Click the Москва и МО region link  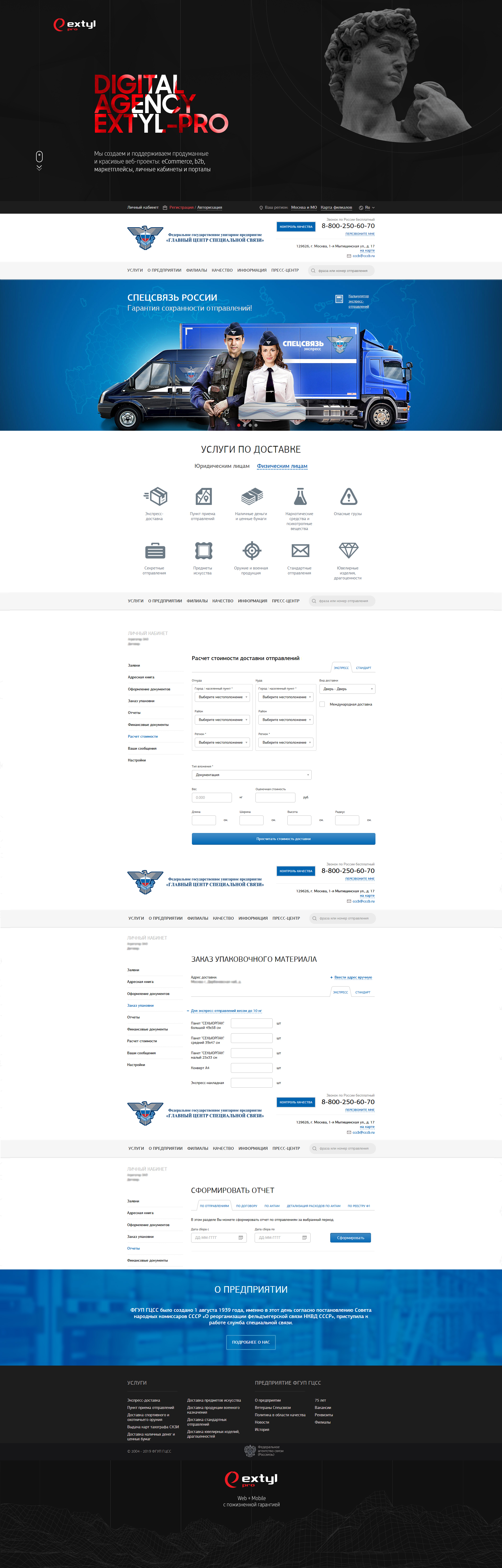click(x=304, y=208)
